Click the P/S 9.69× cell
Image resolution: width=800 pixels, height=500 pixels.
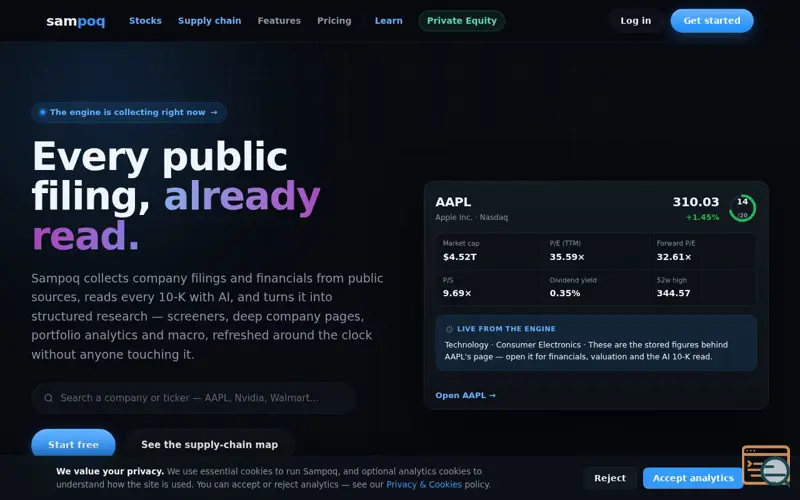(489, 287)
